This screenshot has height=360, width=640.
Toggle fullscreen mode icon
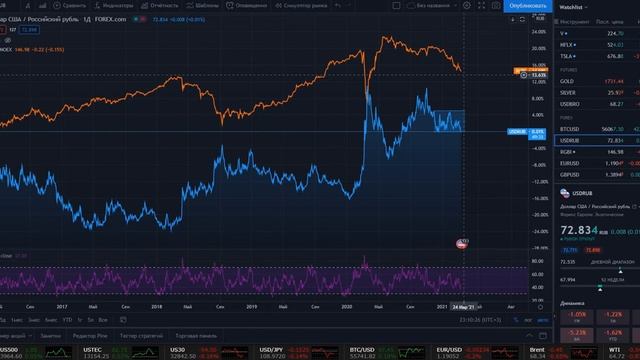point(481,6)
